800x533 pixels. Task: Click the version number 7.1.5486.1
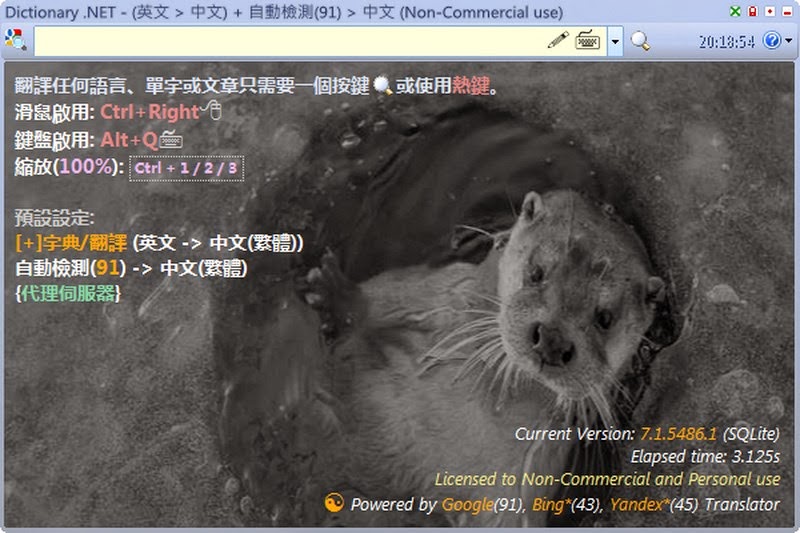(678, 434)
